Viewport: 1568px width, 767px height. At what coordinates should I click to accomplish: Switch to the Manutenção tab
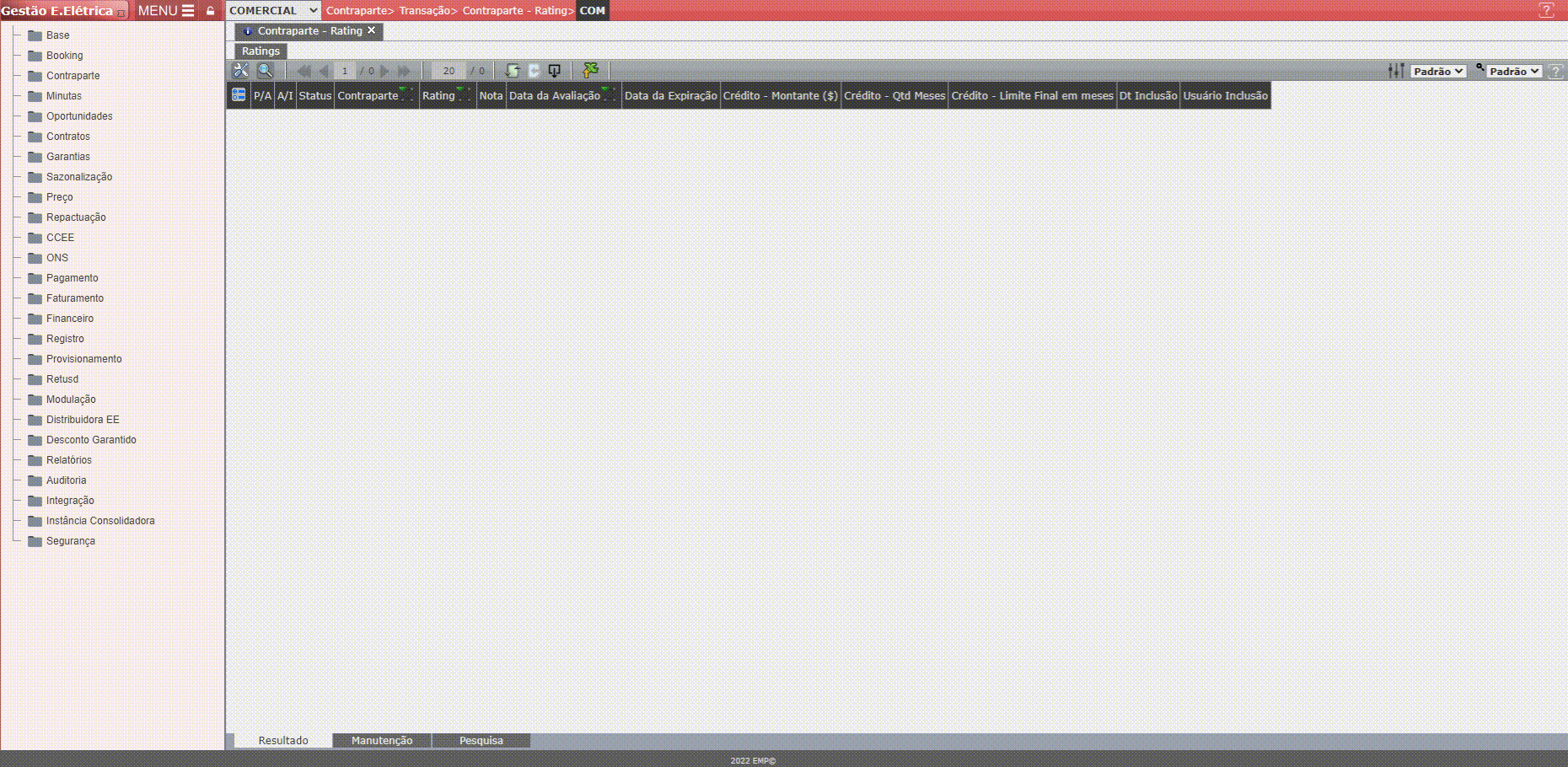point(382,740)
